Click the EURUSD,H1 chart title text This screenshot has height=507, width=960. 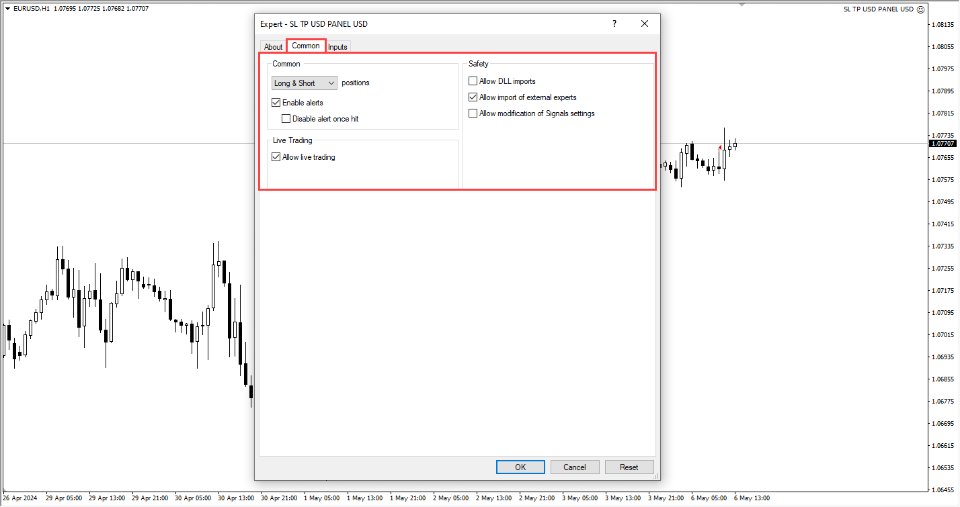[31, 9]
